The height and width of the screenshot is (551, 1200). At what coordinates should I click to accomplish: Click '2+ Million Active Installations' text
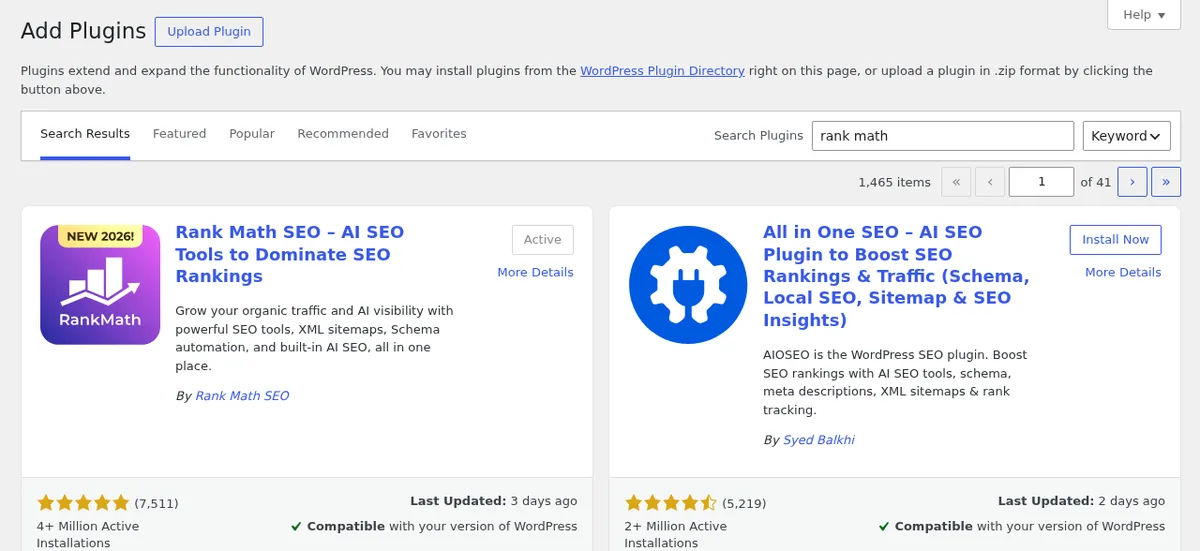(x=676, y=535)
